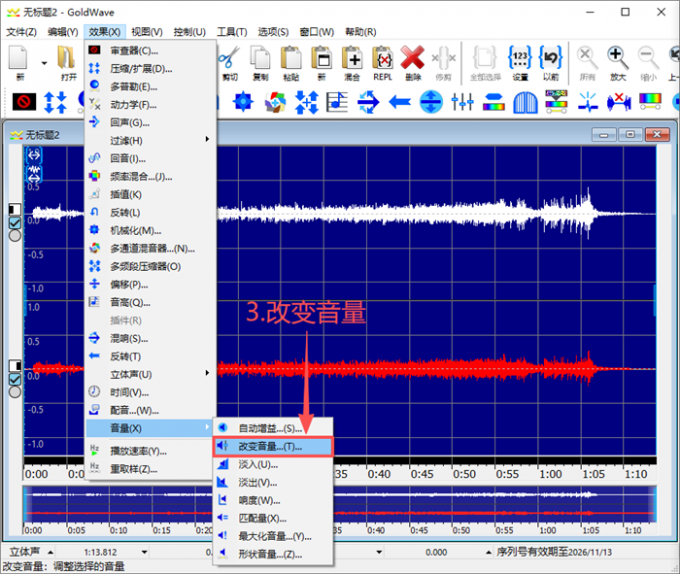This screenshot has width=680, height=574.
Task: Click the copy (复制) toolbar icon
Action: tap(260, 58)
